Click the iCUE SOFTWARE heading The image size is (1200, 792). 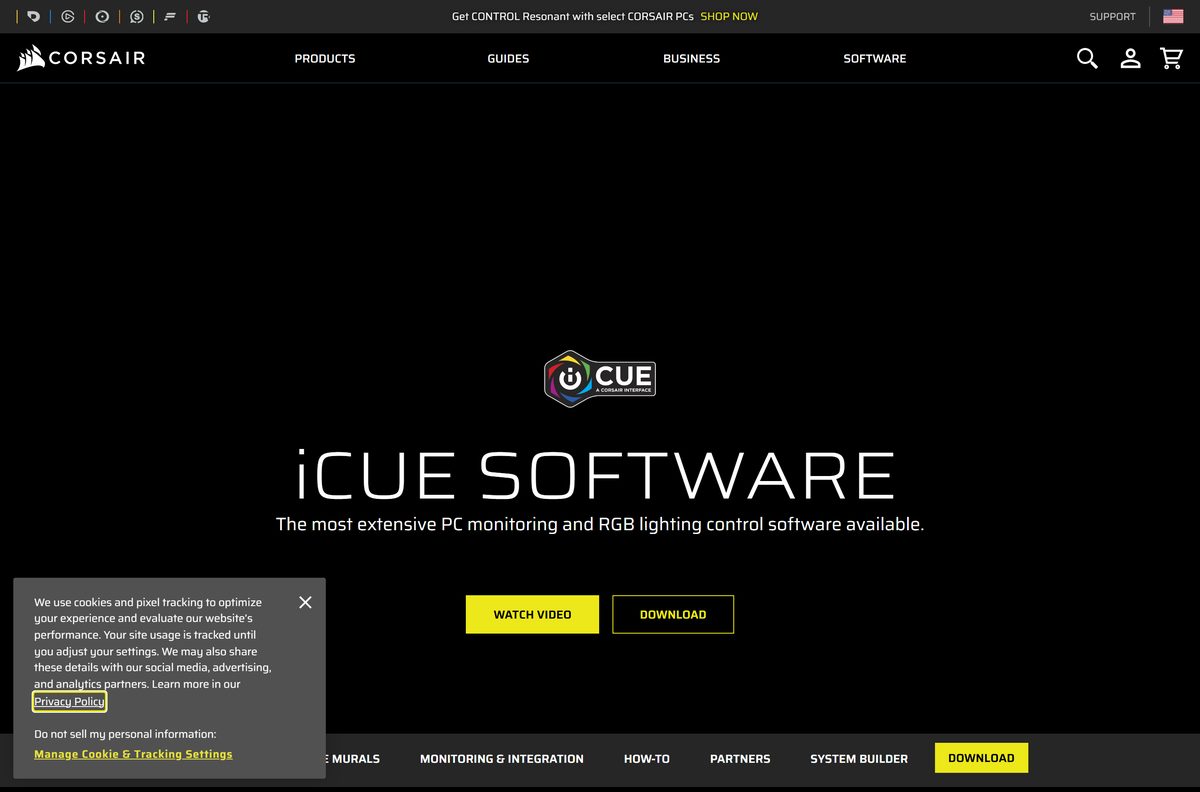(x=596, y=475)
